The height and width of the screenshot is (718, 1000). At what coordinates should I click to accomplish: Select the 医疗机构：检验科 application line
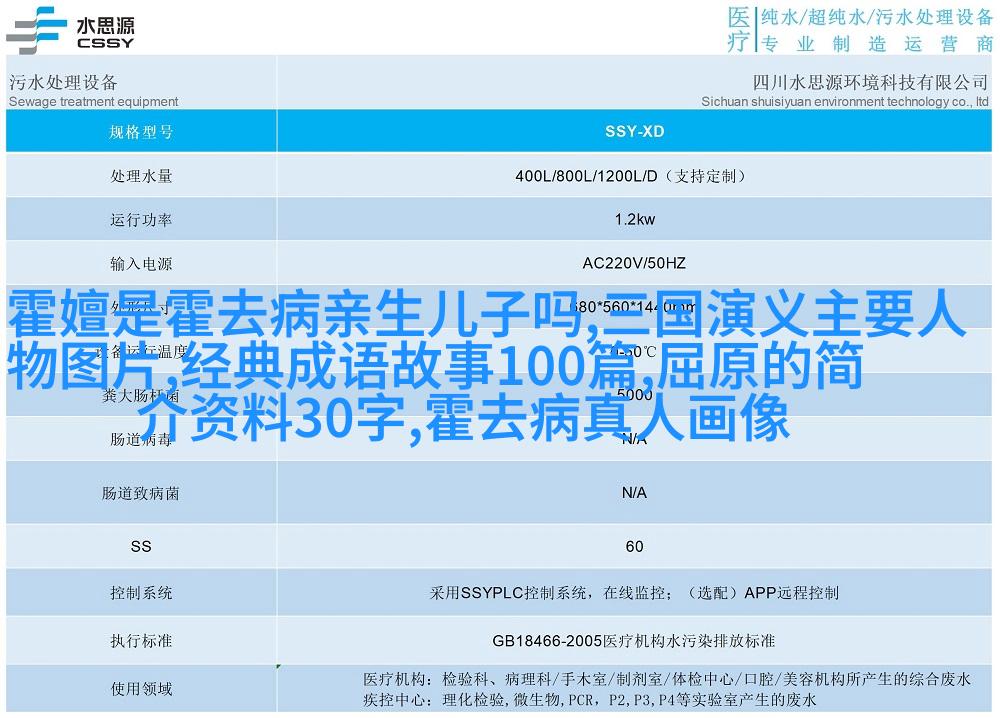pos(666,679)
